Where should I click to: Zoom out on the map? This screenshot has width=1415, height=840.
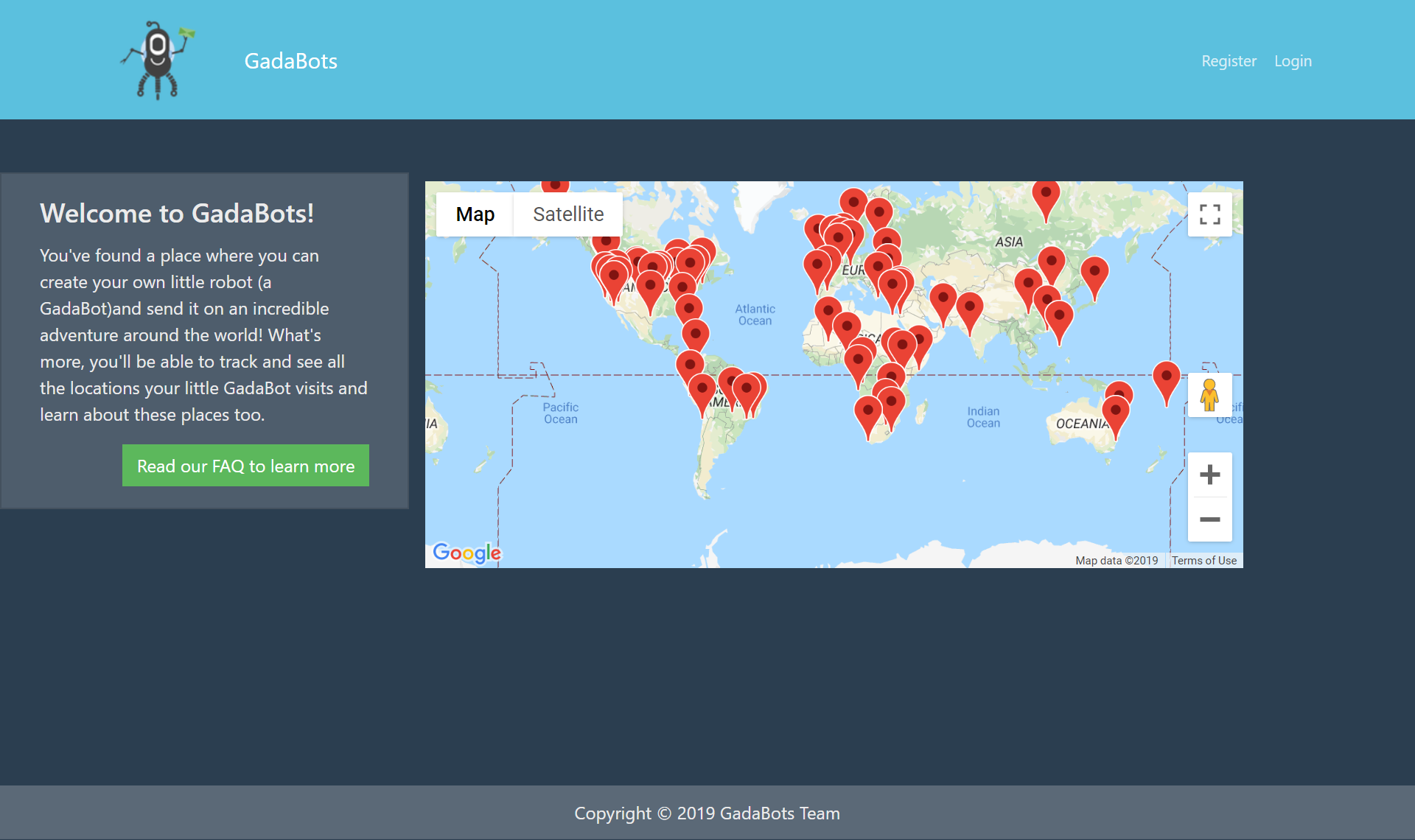pyautogui.click(x=1209, y=519)
